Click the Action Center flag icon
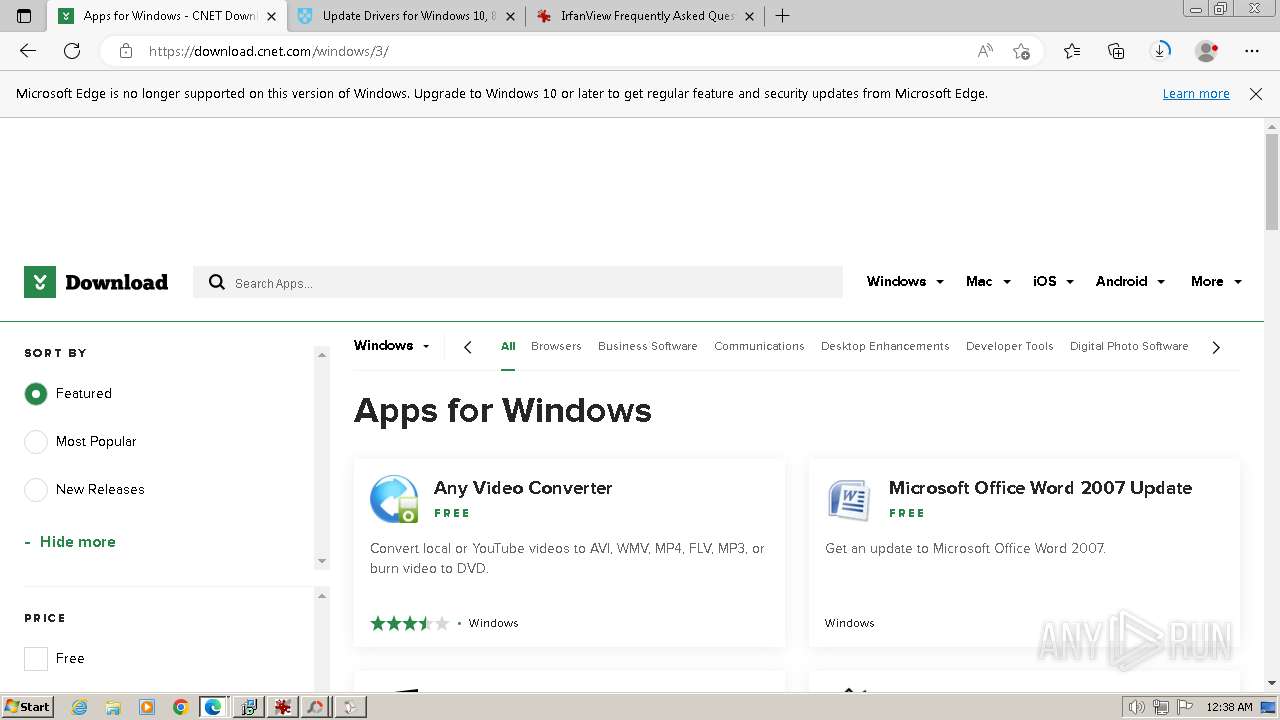Viewport: 1280px width, 720px height. (1184, 707)
